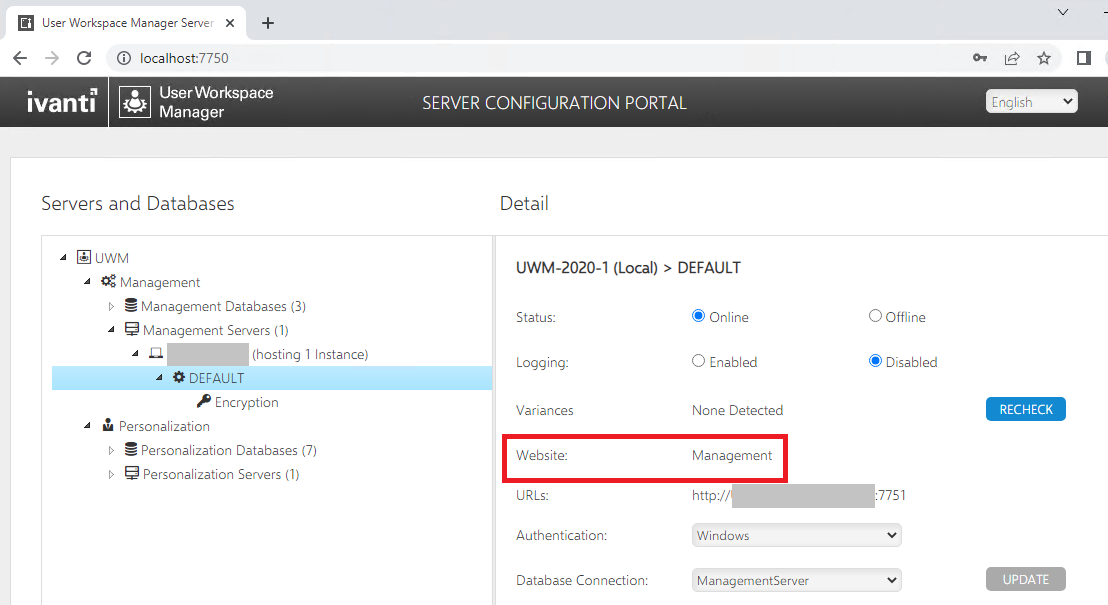Click the browser reload page icon

coord(84,58)
